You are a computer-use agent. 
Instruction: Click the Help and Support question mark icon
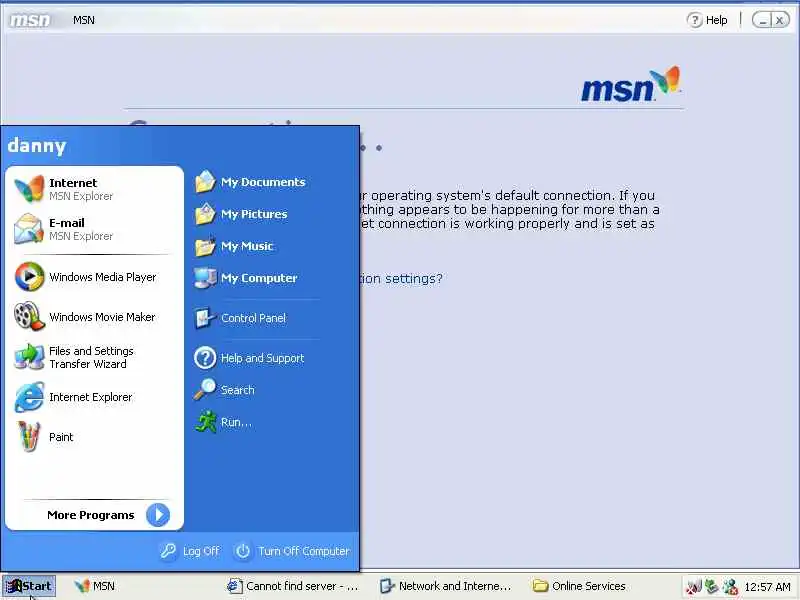tap(205, 358)
